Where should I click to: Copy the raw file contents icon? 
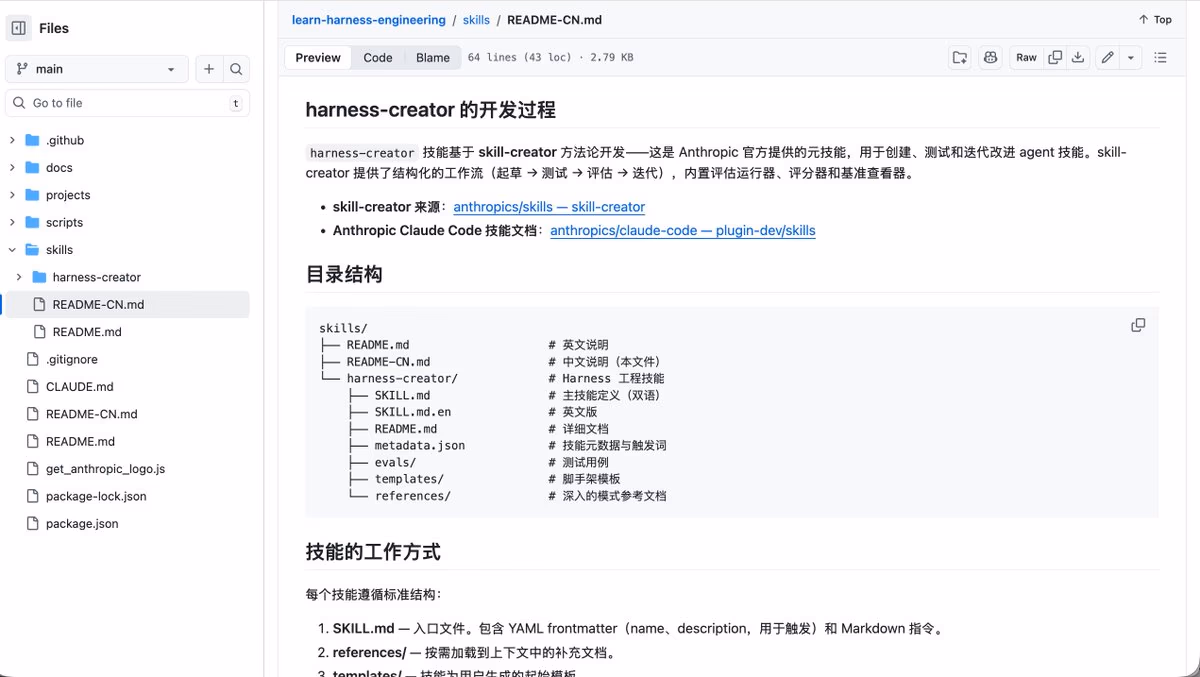click(1055, 57)
